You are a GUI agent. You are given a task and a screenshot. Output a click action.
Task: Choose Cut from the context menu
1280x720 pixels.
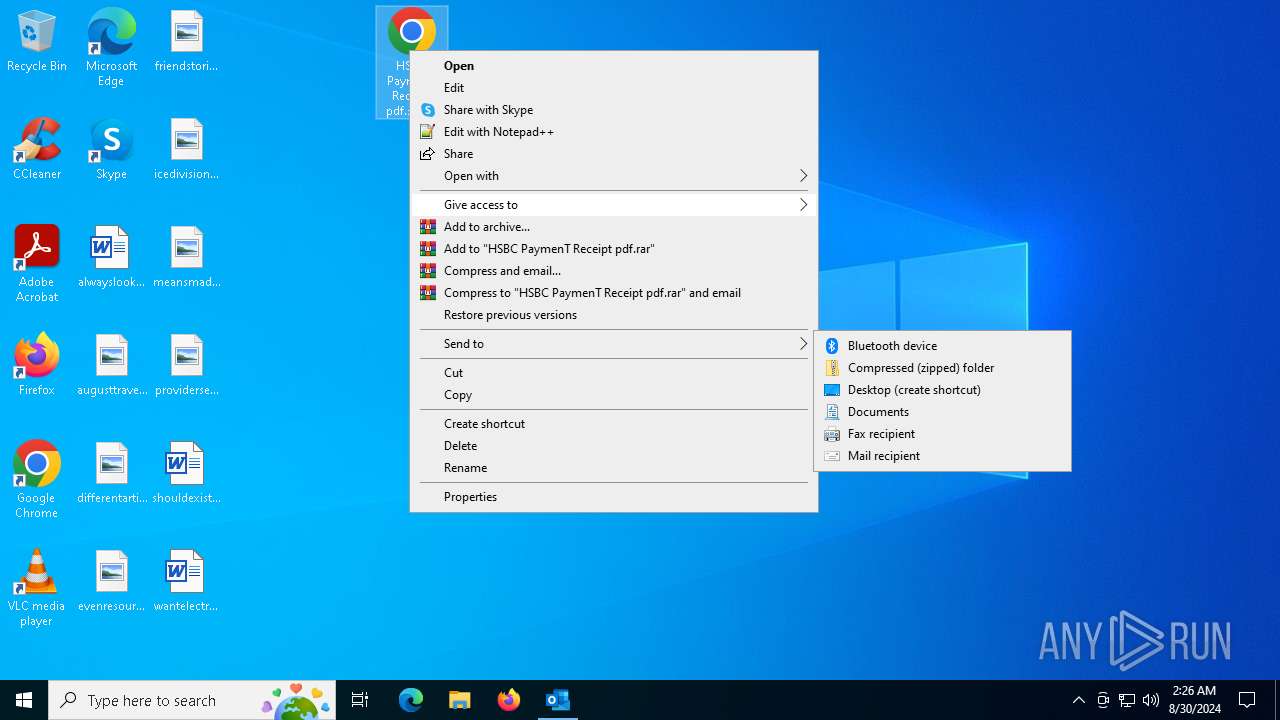pos(614,373)
